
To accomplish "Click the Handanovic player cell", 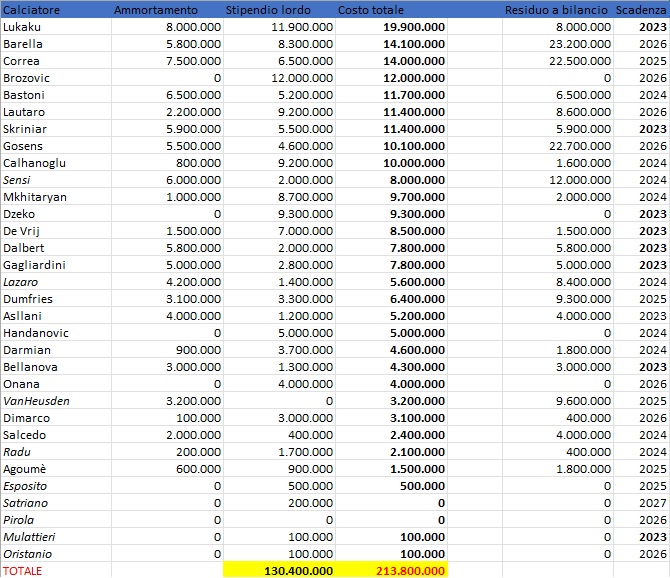I will pyautogui.click(x=34, y=333).
